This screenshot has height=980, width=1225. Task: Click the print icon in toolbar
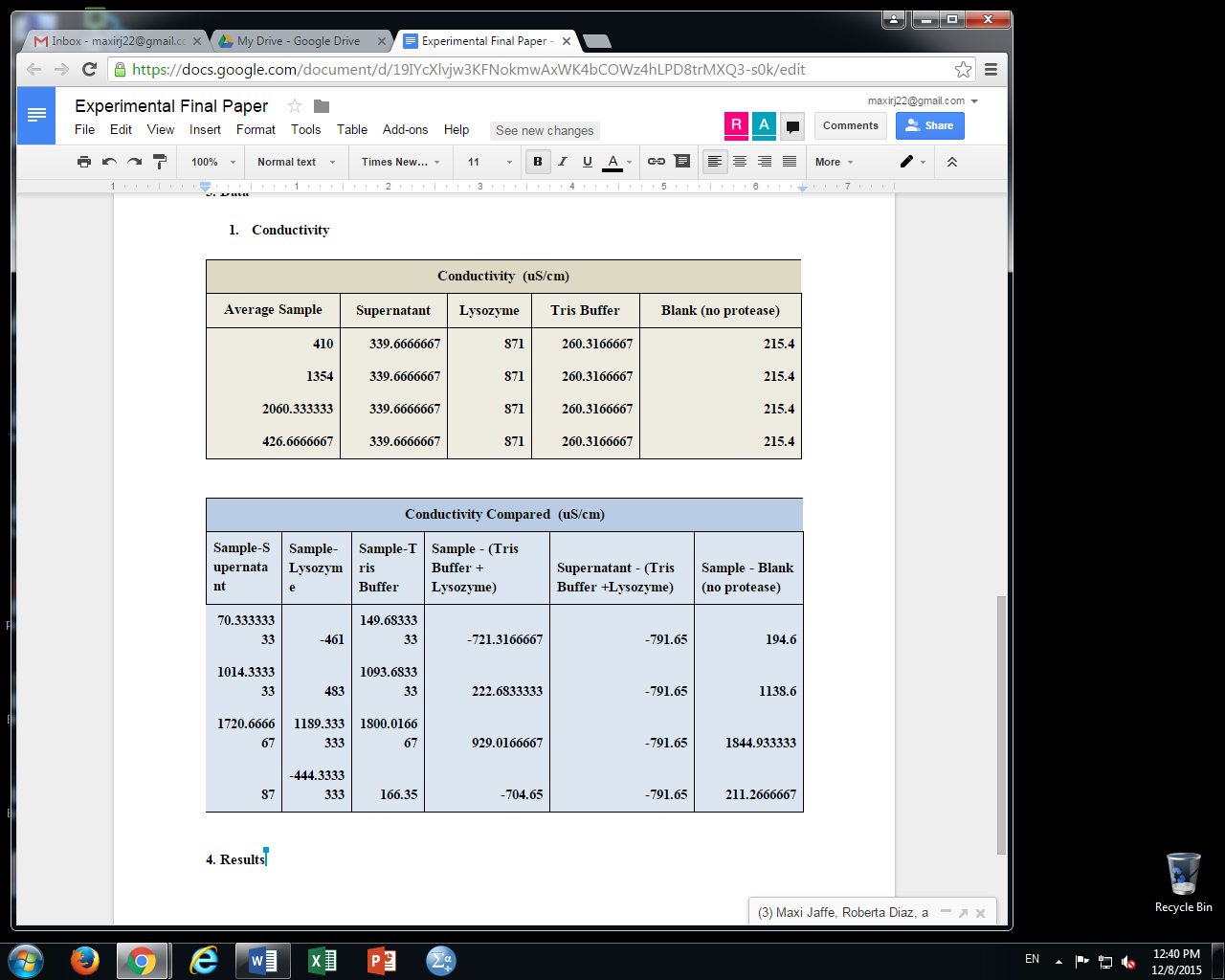tap(84, 162)
